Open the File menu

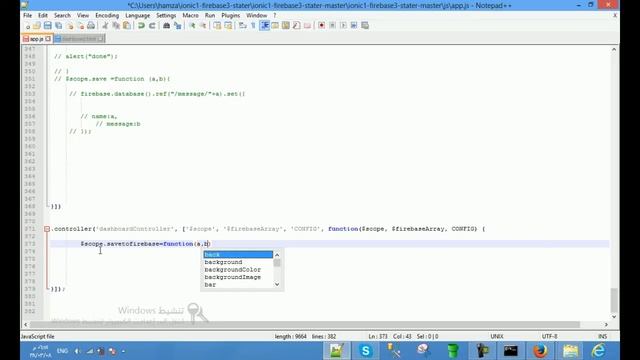coord(27,16)
